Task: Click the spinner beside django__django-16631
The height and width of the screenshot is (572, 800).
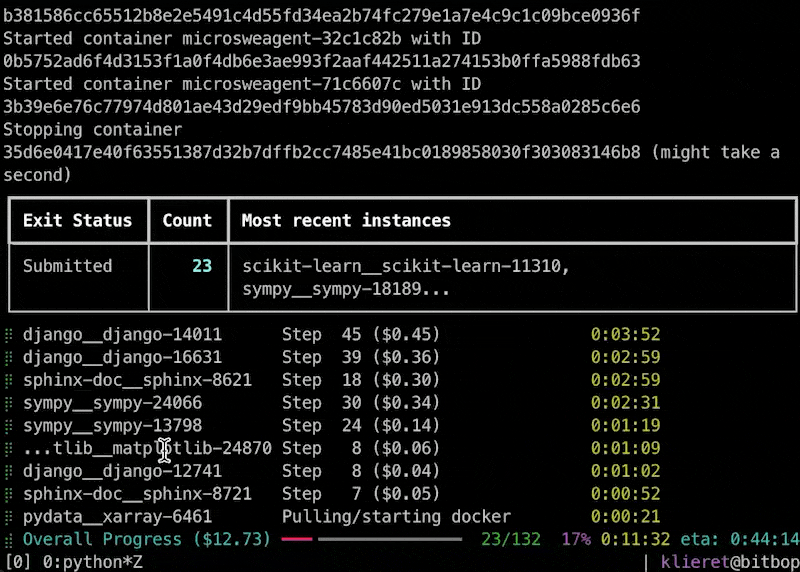Action: click(8, 358)
